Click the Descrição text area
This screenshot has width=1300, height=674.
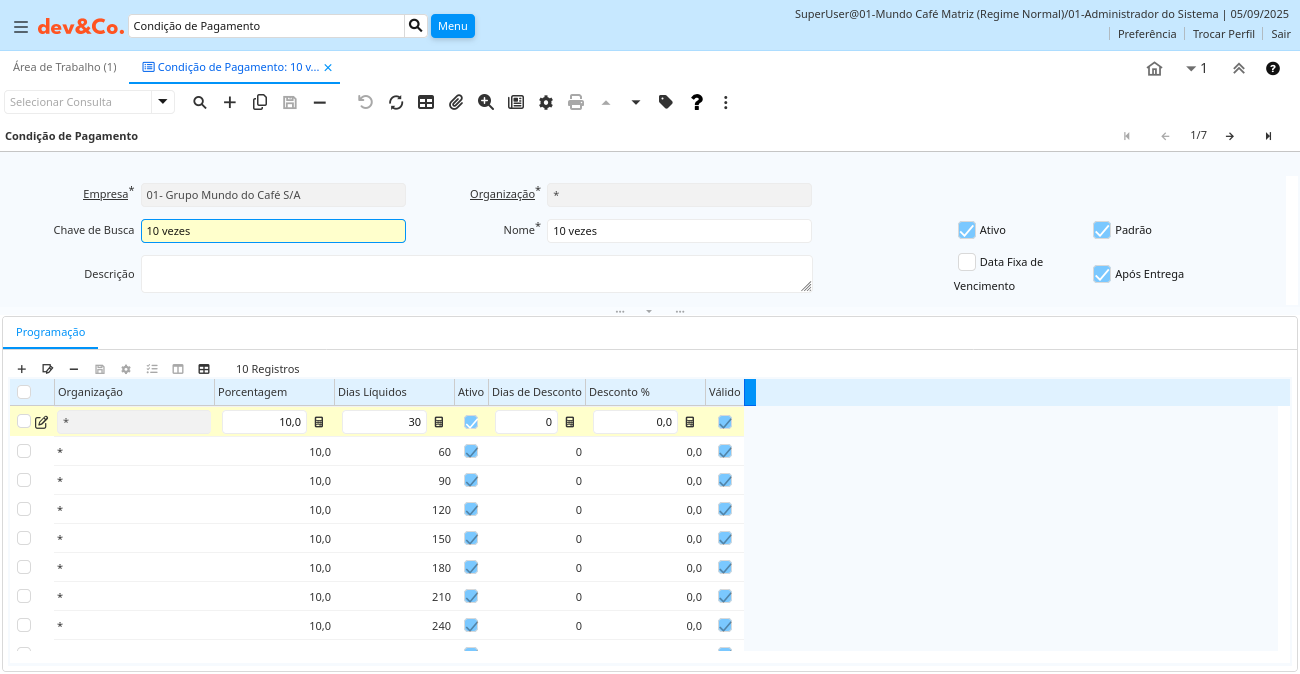tap(476, 274)
